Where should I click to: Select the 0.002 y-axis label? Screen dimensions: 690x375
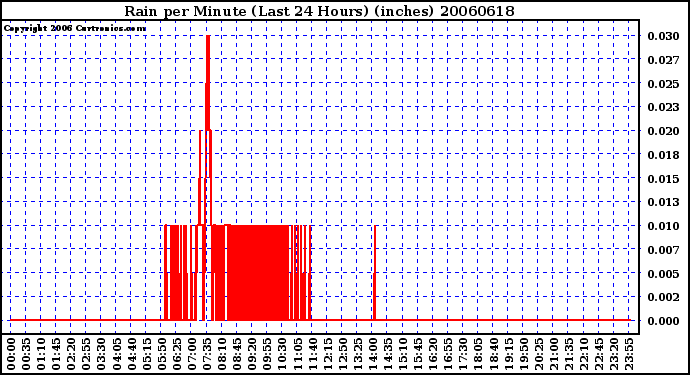click(x=663, y=297)
